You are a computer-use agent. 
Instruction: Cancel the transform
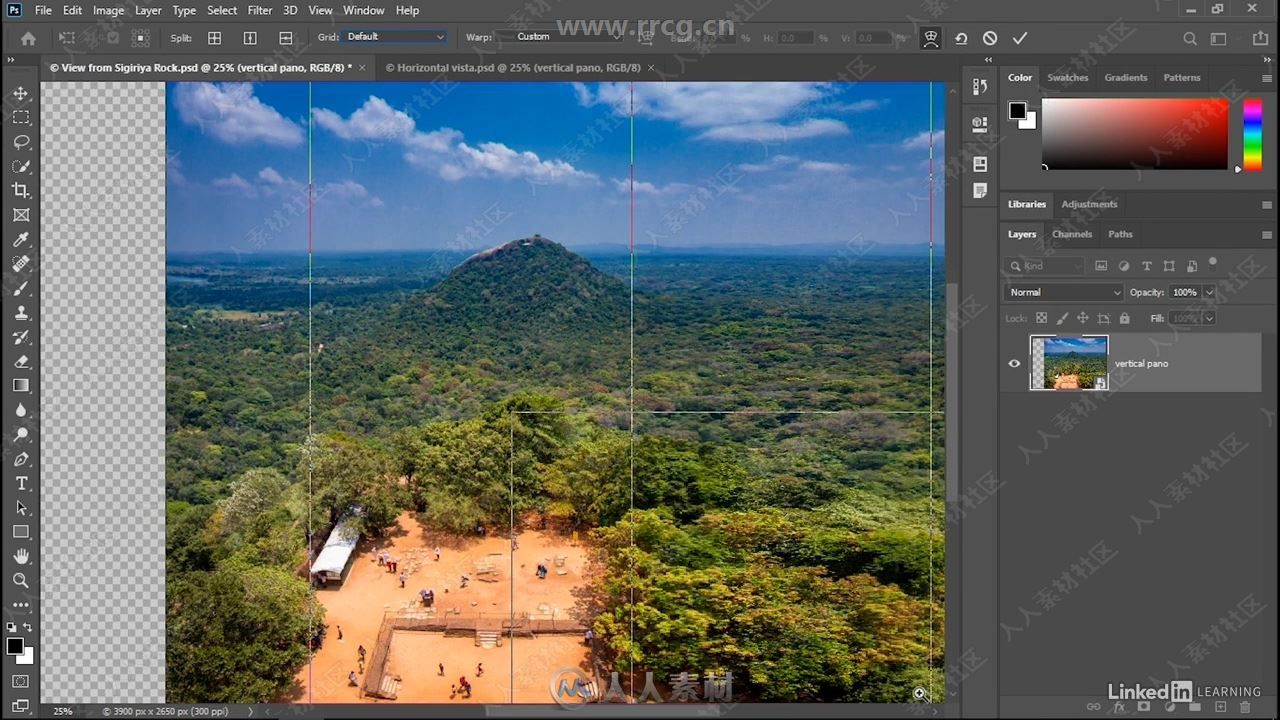point(990,38)
